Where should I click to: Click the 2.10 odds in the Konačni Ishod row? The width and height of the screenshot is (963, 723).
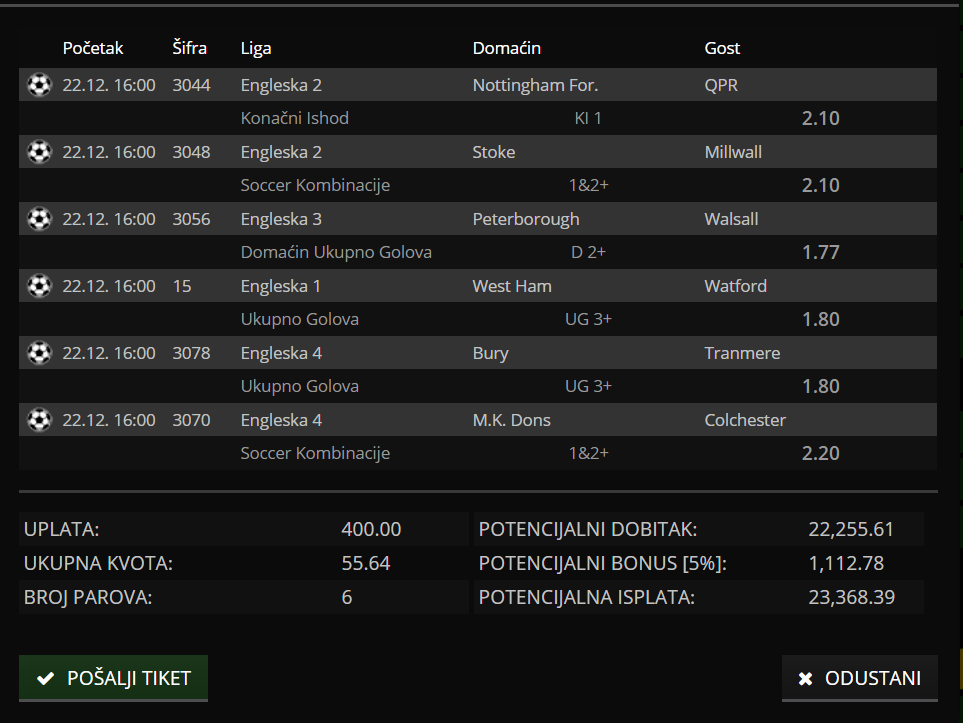click(821, 118)
